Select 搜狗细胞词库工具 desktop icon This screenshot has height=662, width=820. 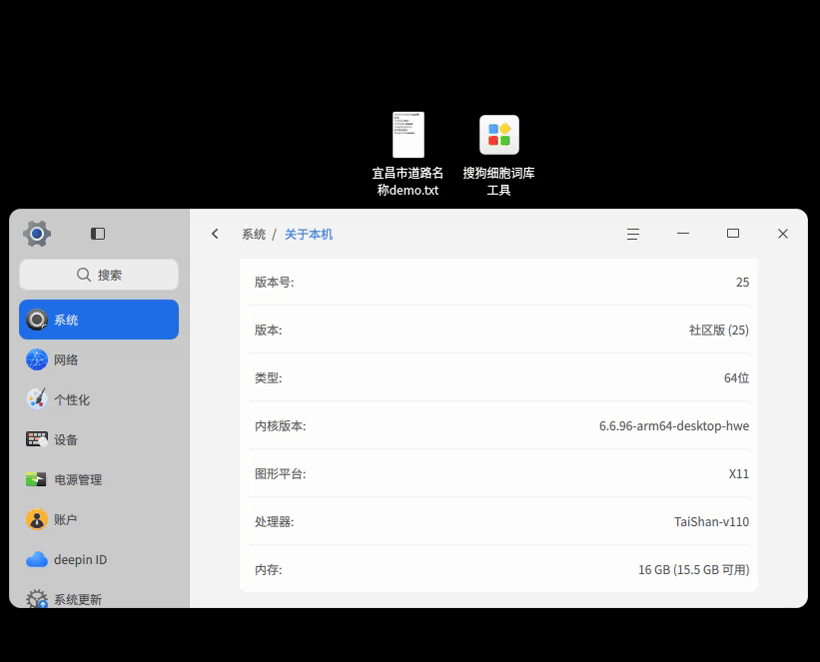point(499,155)
